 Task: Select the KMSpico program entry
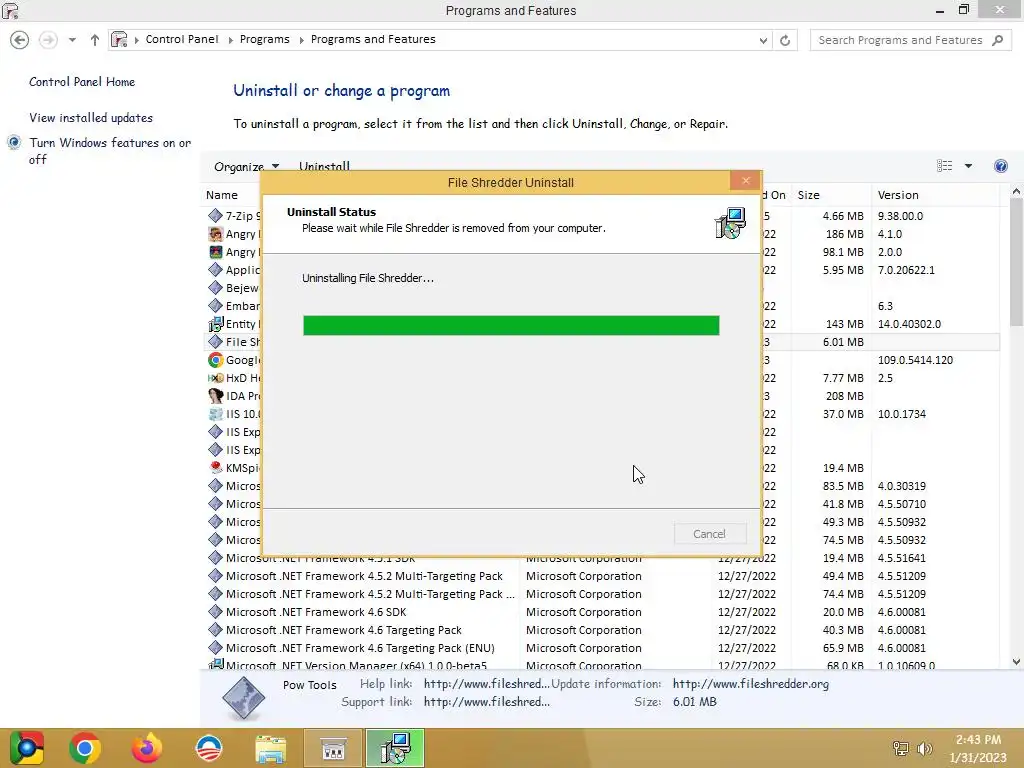point(233,468)
